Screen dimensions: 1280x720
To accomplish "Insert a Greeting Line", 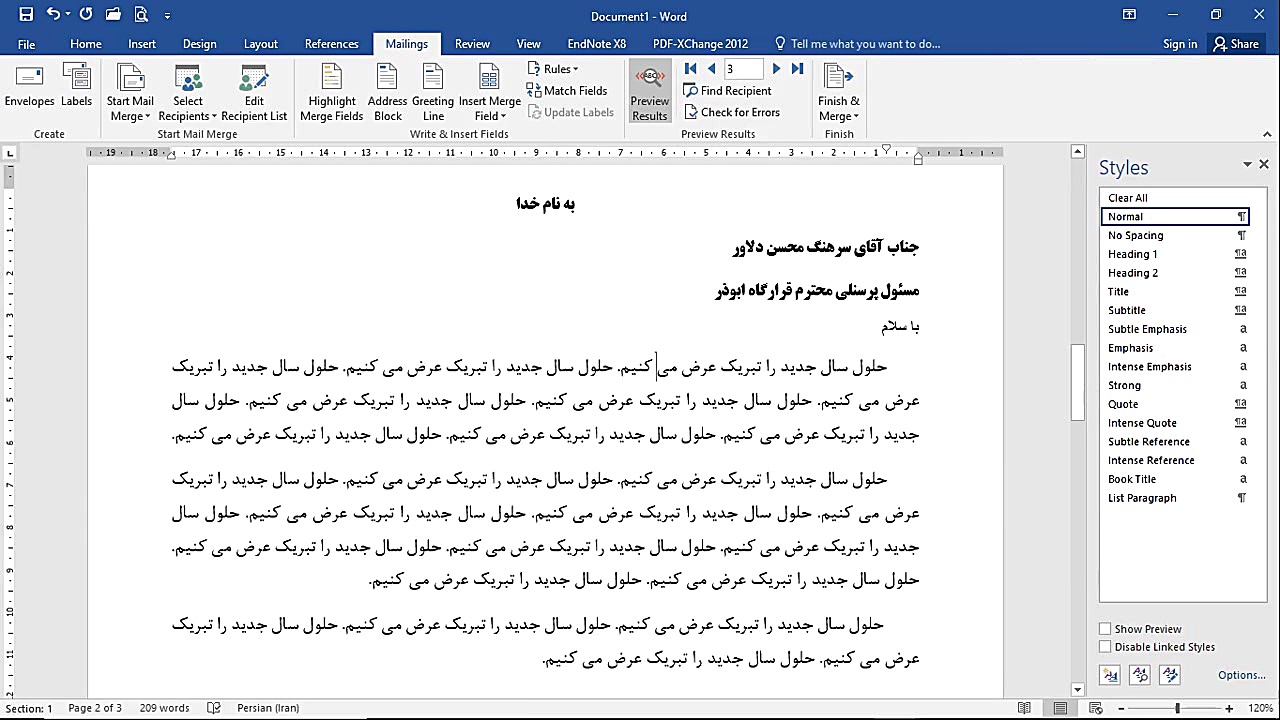I will click(431, 90).
